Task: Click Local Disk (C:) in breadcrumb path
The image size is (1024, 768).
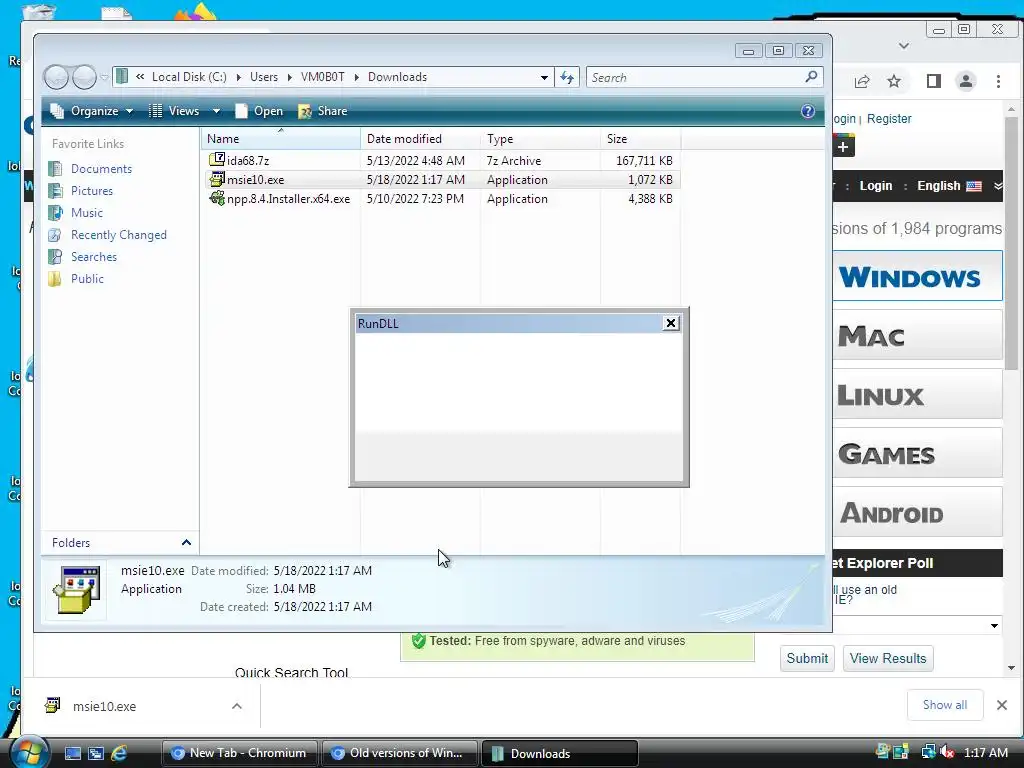Action: 189,77
